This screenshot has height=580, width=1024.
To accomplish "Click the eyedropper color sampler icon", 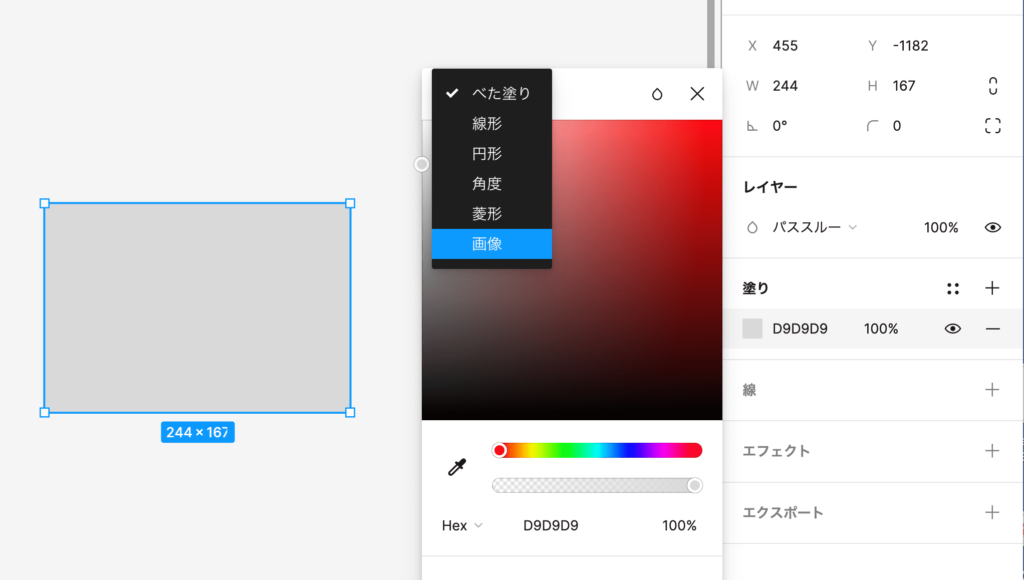I will coord(457,467).
